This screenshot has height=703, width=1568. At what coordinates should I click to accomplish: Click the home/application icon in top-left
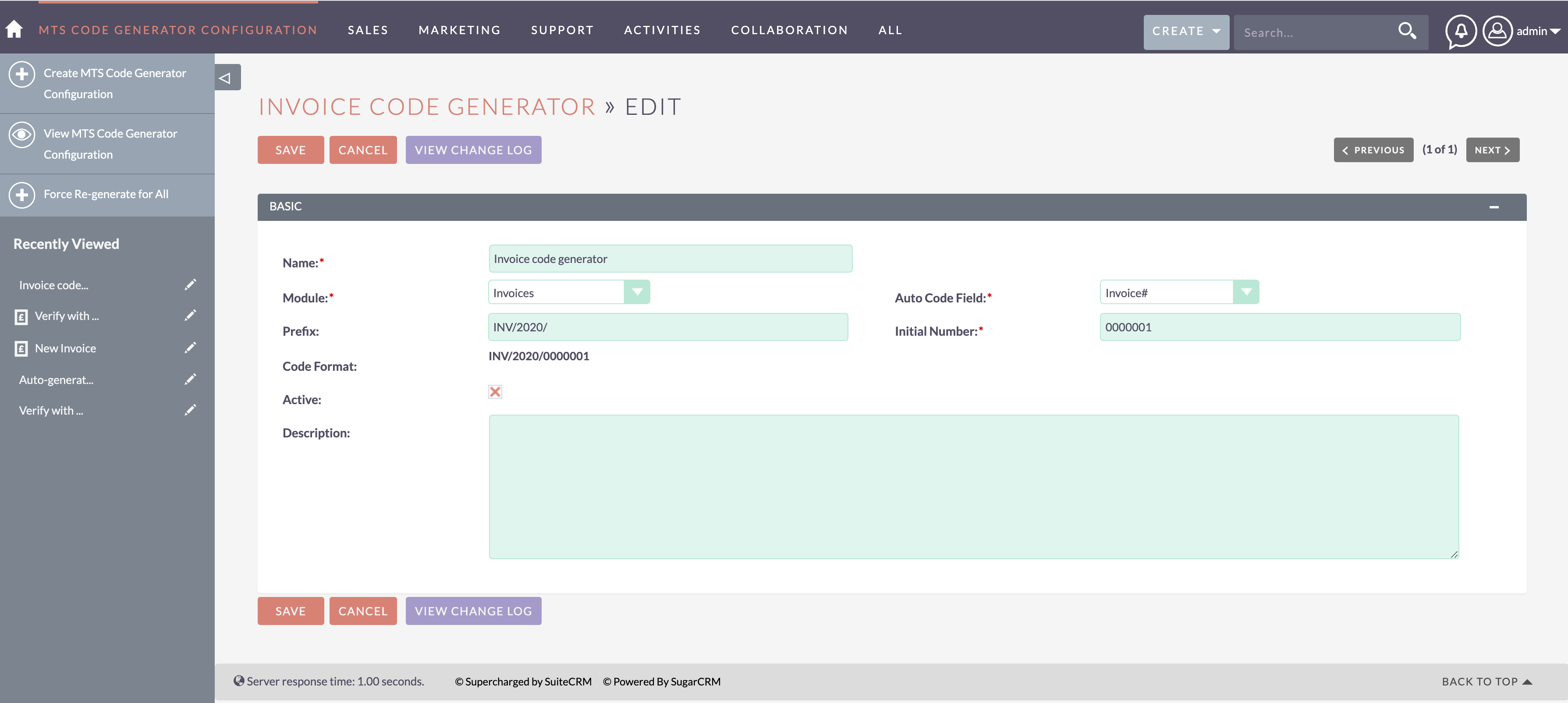coord(14,29)
